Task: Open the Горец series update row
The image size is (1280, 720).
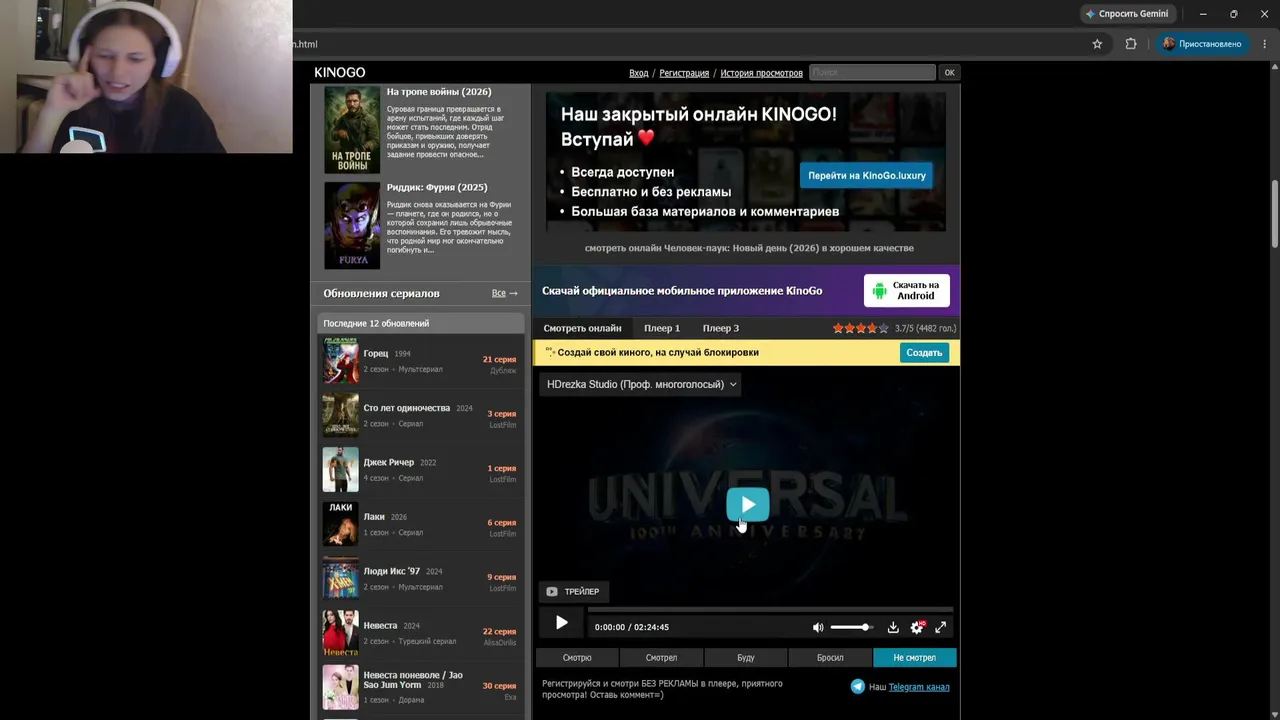Action: (421, 361)
